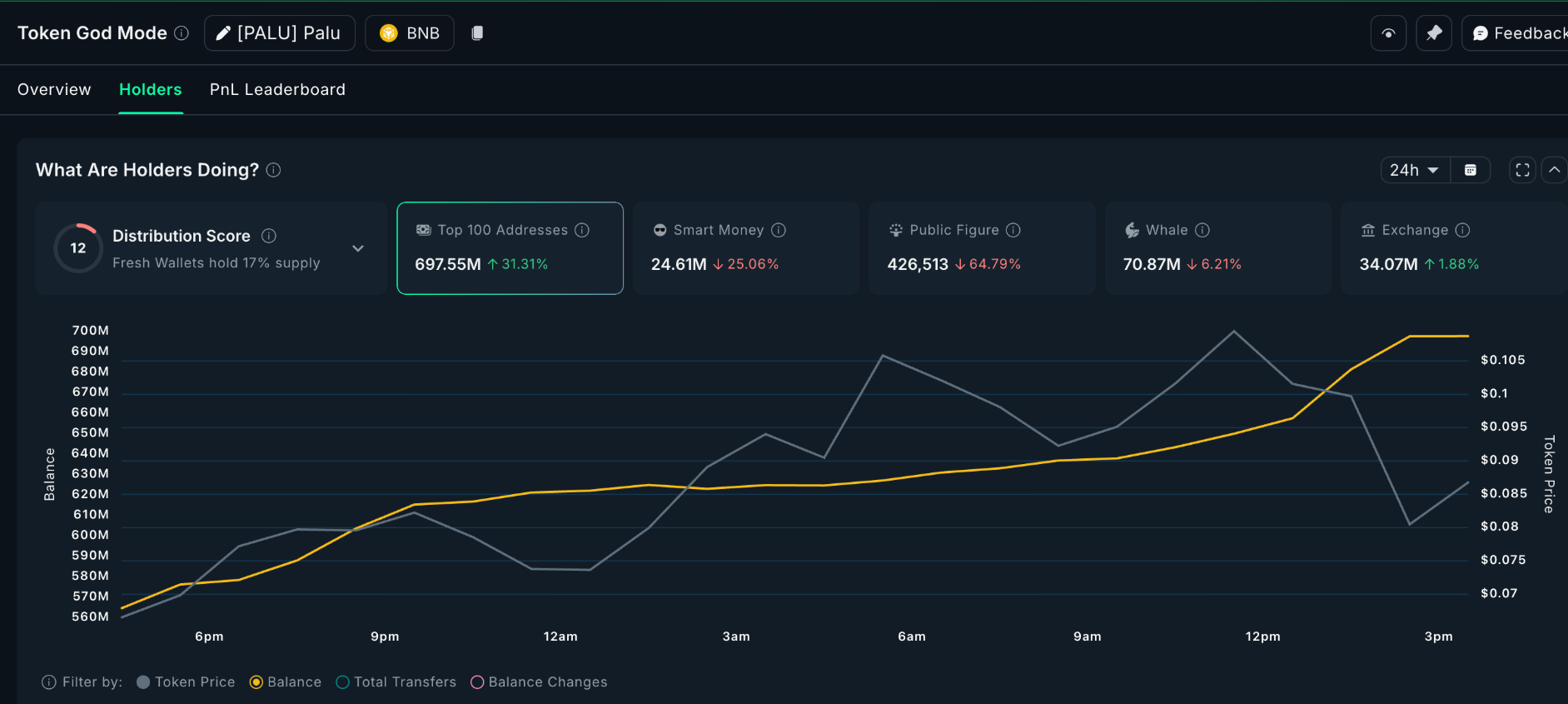
Task: Click info icon beside Token God Mode
Action: [182, 33]
